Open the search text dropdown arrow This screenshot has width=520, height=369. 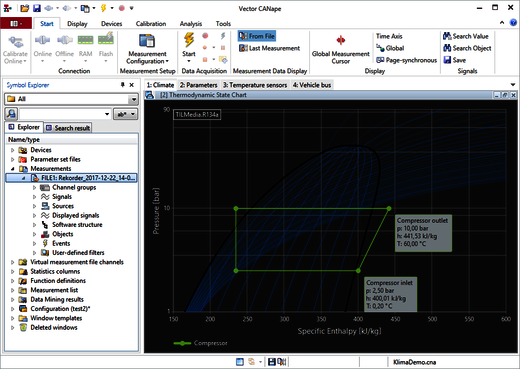click(x=107, y=114)
